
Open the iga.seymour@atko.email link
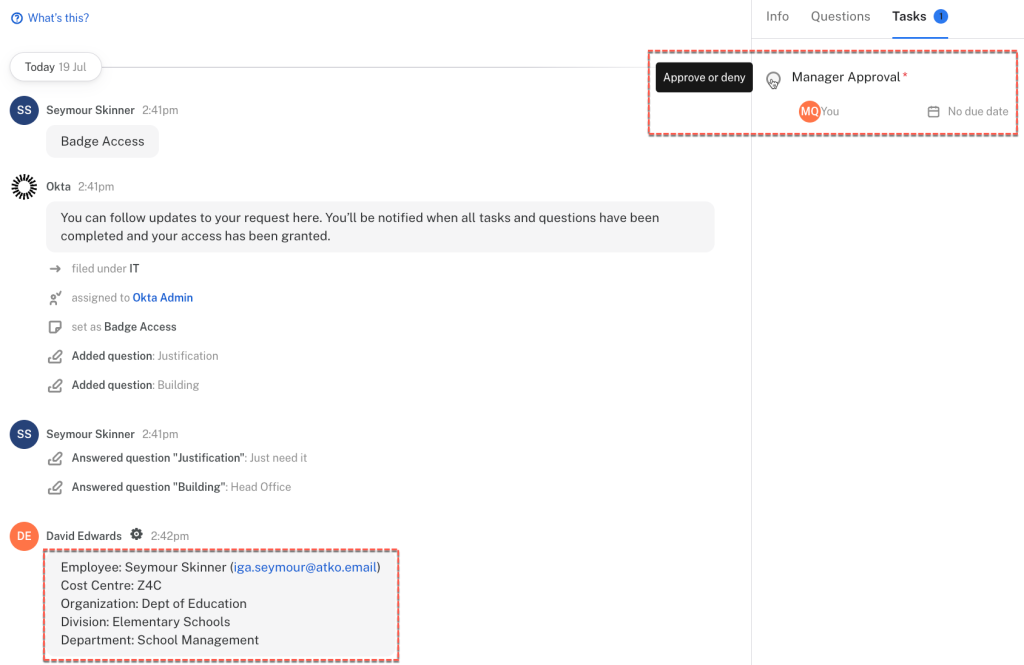(305, 567)
